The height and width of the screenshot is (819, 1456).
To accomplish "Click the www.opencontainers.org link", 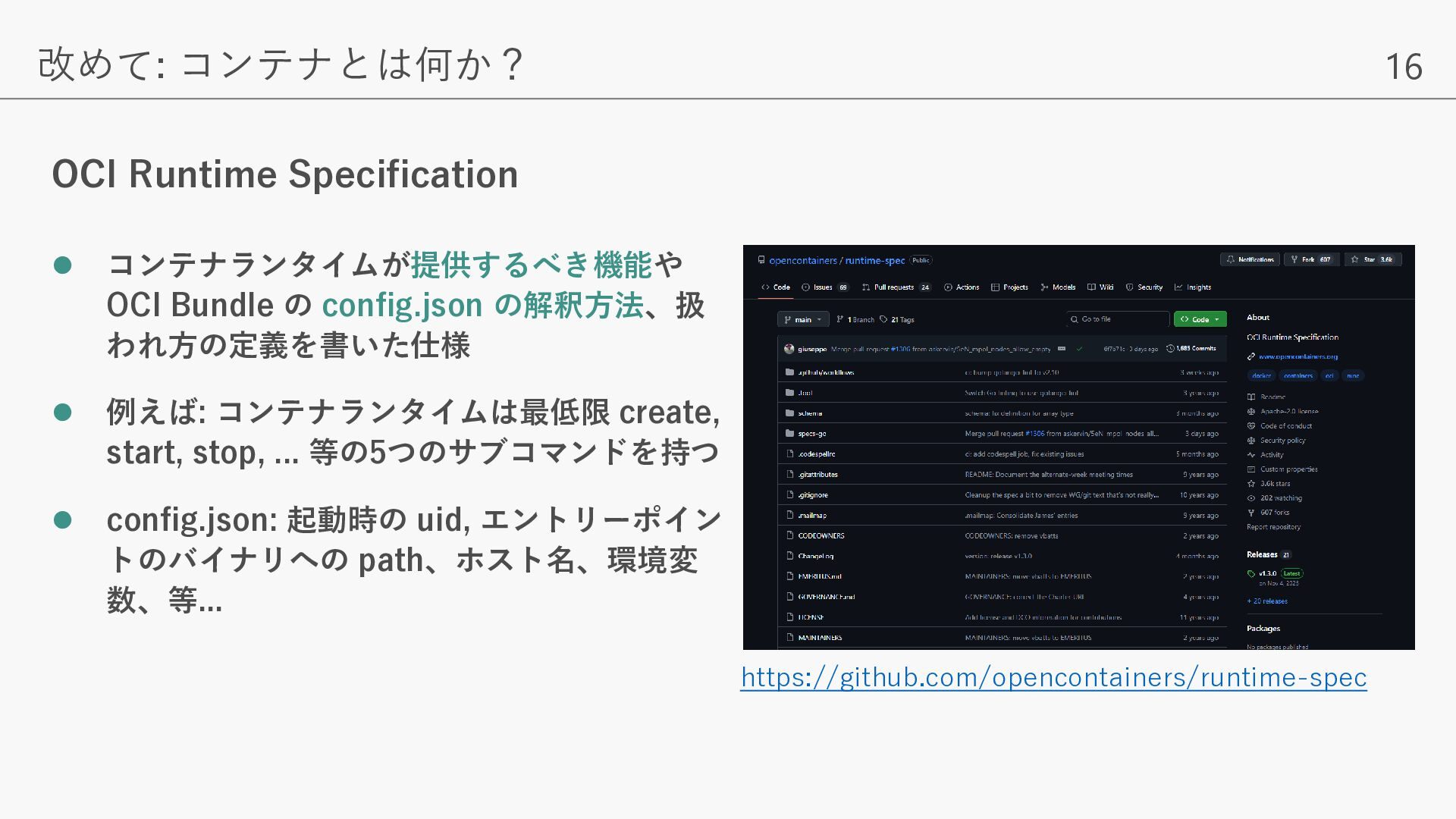I will (x=1298, y=356).
